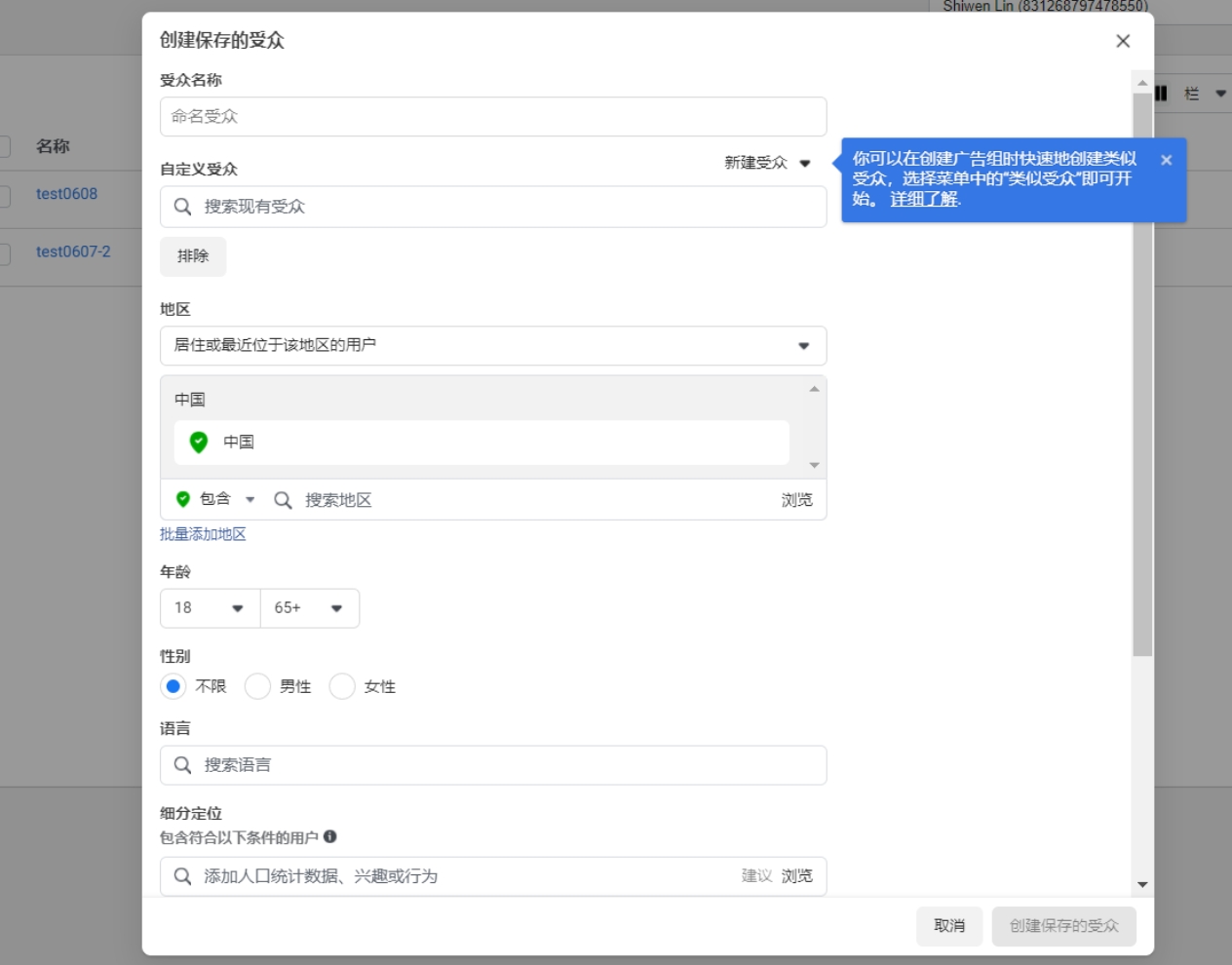Click the dialog scrollbar down arrow

point(1142,885)
